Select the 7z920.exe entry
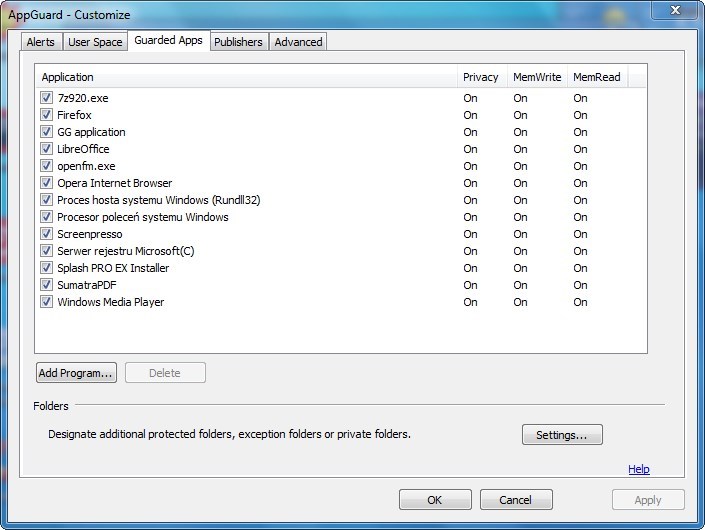This screenshot has width=705, height=530. pos(83,98)
